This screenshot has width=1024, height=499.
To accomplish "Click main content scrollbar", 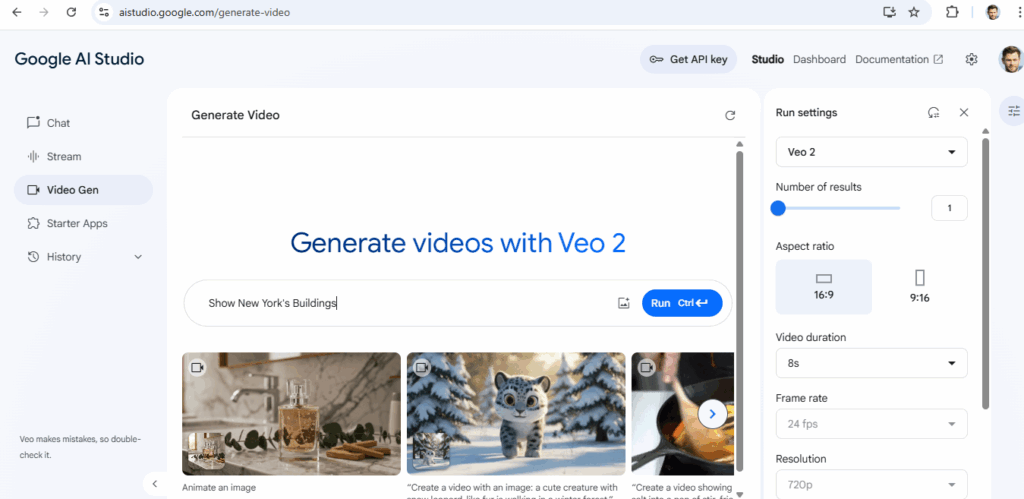I will tap(739, 310).
